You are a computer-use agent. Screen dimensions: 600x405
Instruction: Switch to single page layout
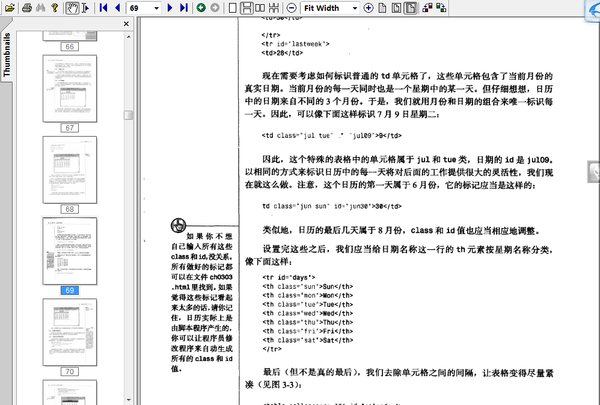click(x=232, y=8)
